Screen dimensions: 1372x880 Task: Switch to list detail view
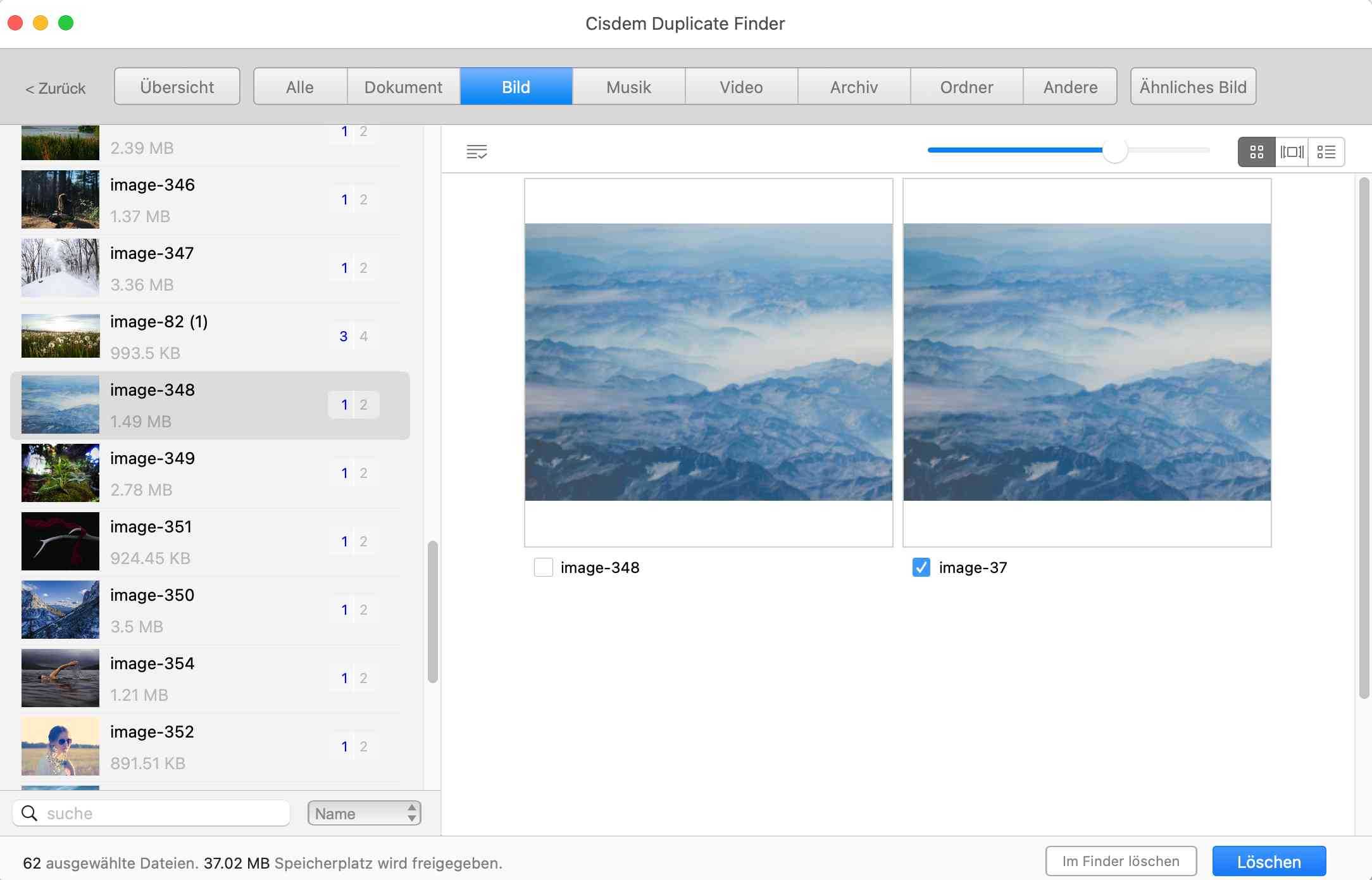1326,152
